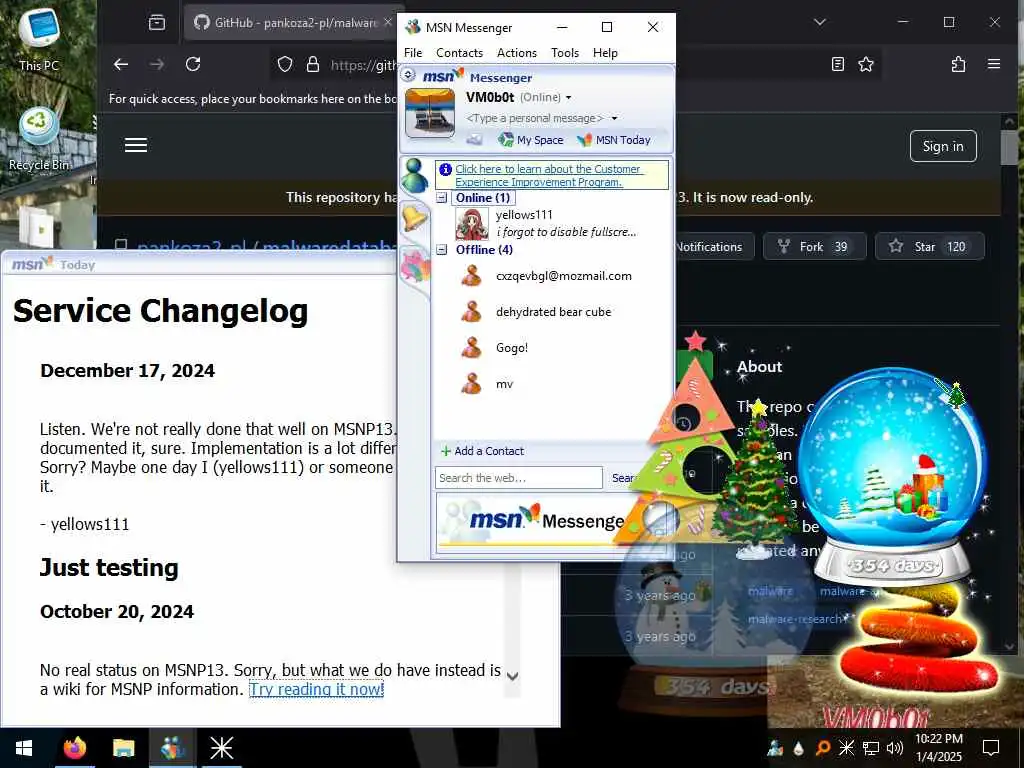Open the Firefox hamburger application menu
The image size is (1024, 768).
pyautogui.click(x=994, y=64)
